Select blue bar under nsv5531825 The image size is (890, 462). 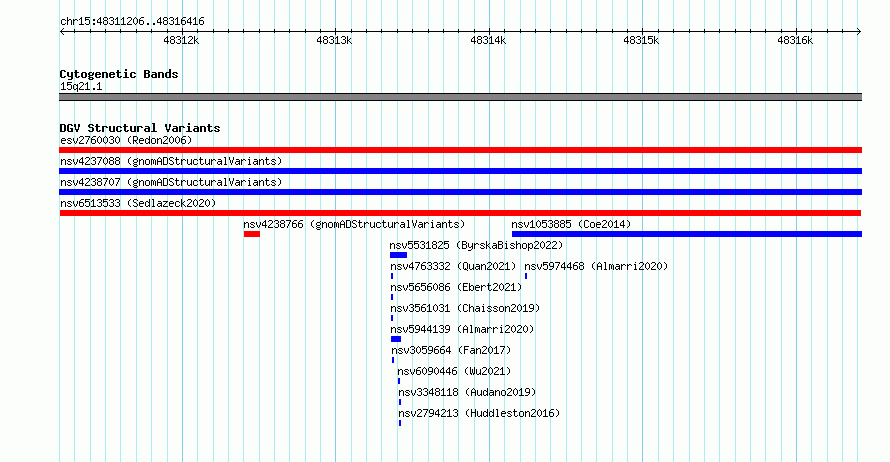(398, 255)
